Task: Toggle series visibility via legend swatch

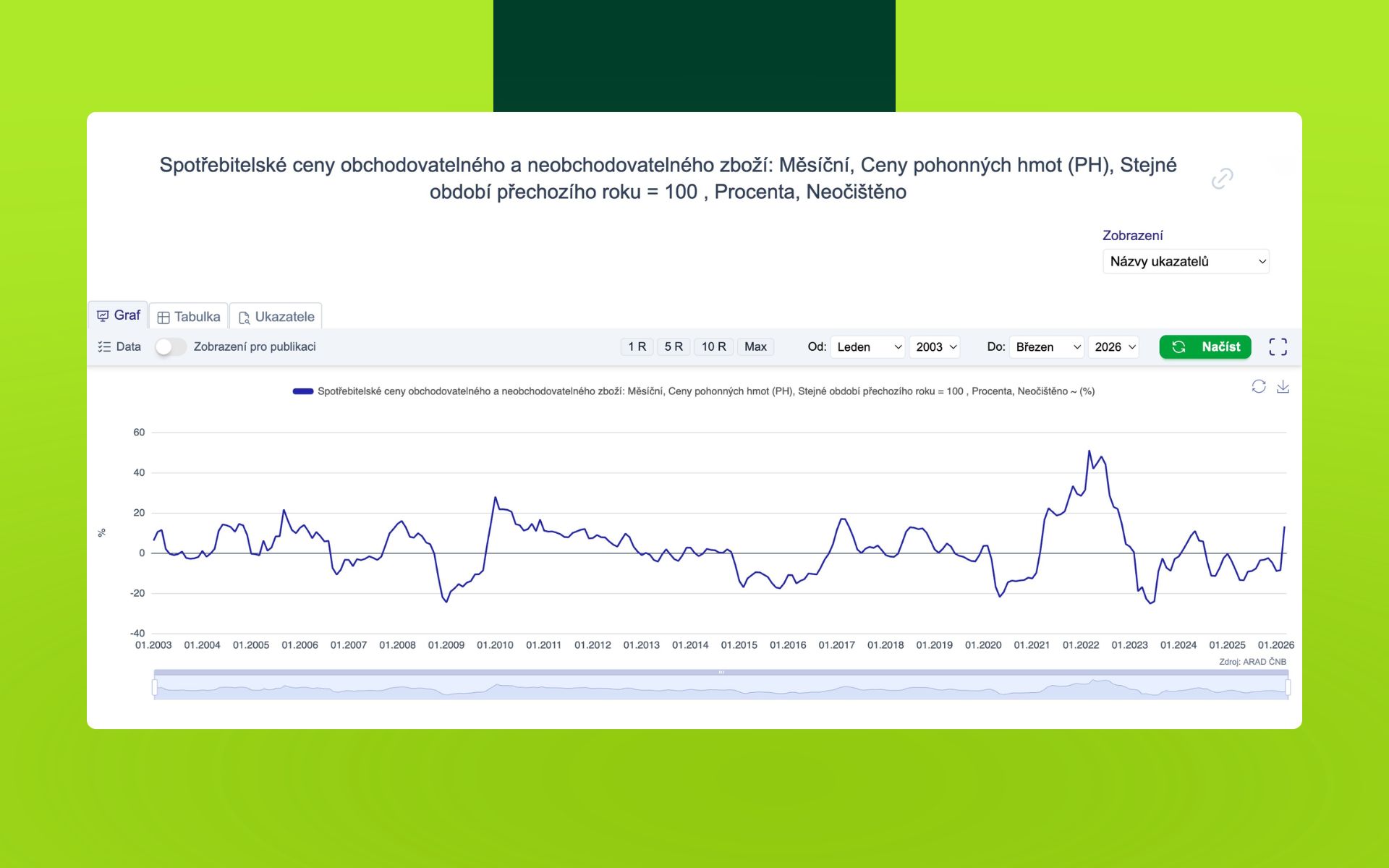Action: 302,391
